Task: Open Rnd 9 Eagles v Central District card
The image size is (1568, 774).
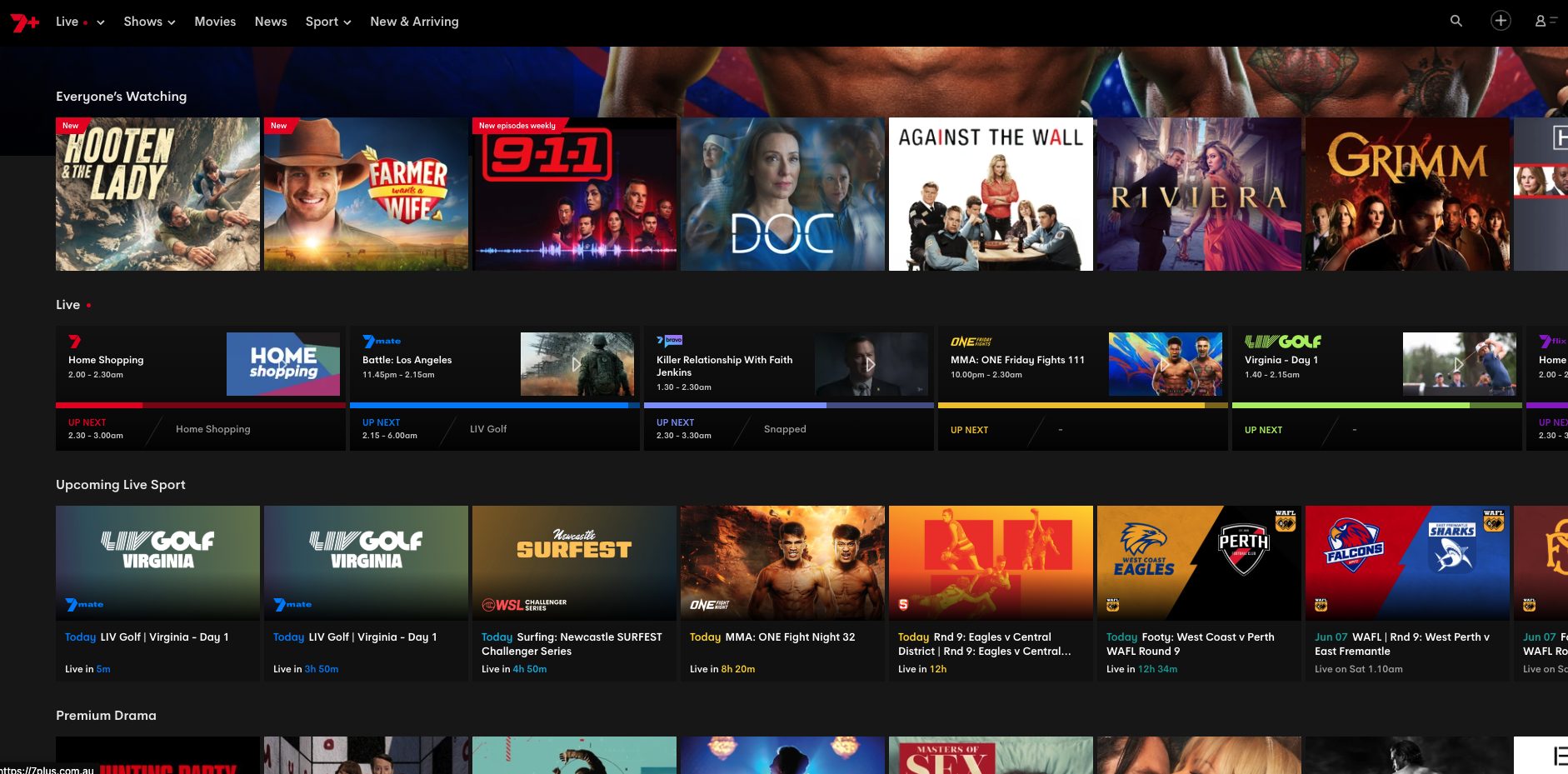Action: point(991,593)
